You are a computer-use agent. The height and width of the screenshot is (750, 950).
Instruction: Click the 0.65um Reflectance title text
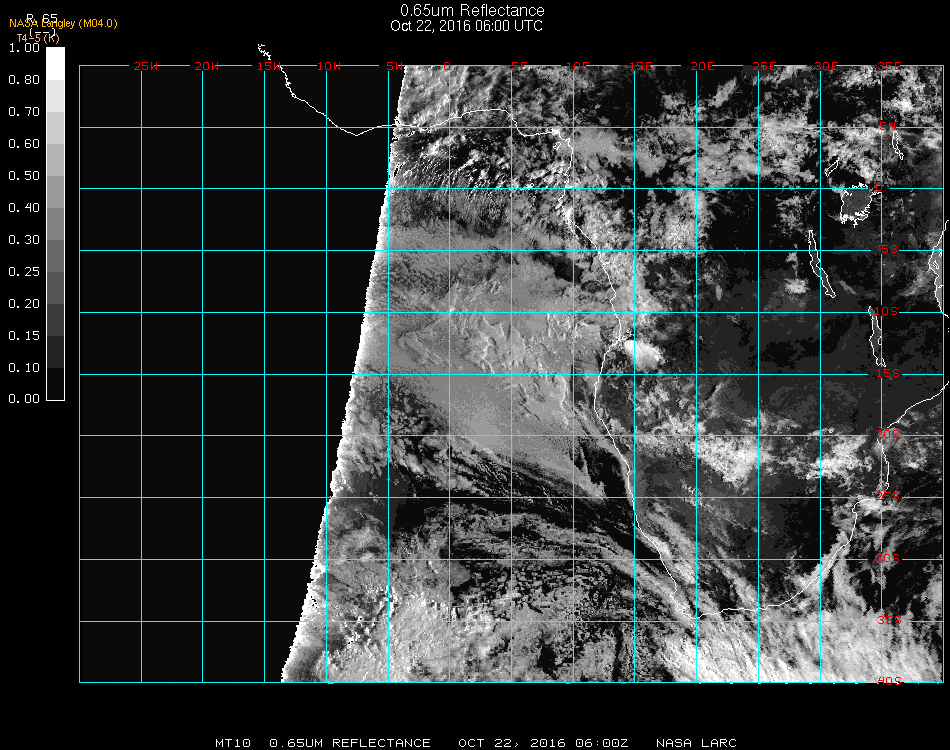pos(472,11)
